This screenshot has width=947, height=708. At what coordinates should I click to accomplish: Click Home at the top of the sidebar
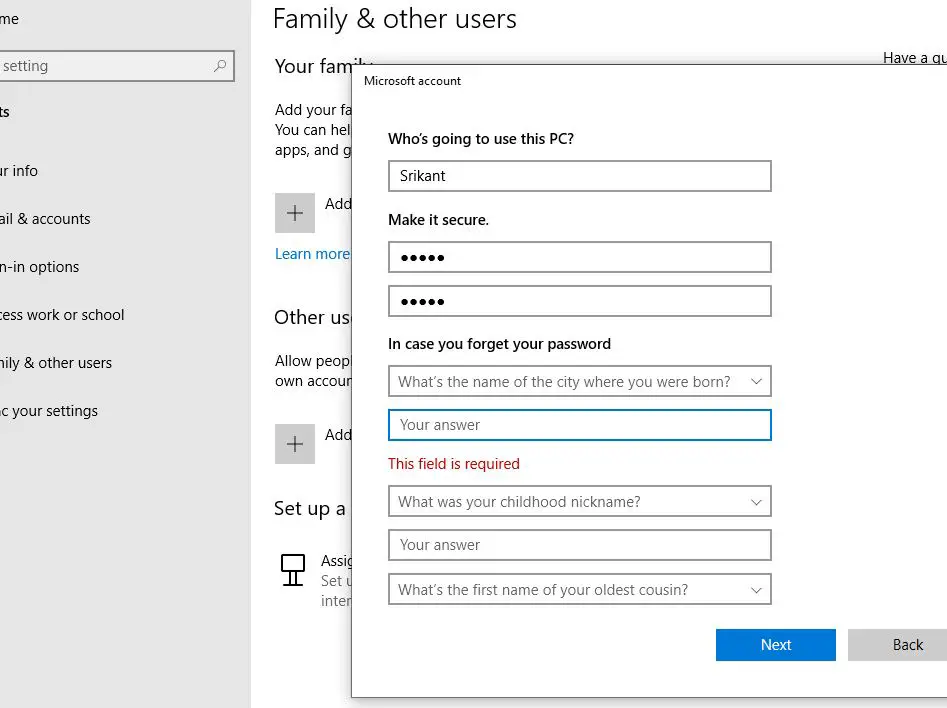pyautogui.click(x=9, y=19)
